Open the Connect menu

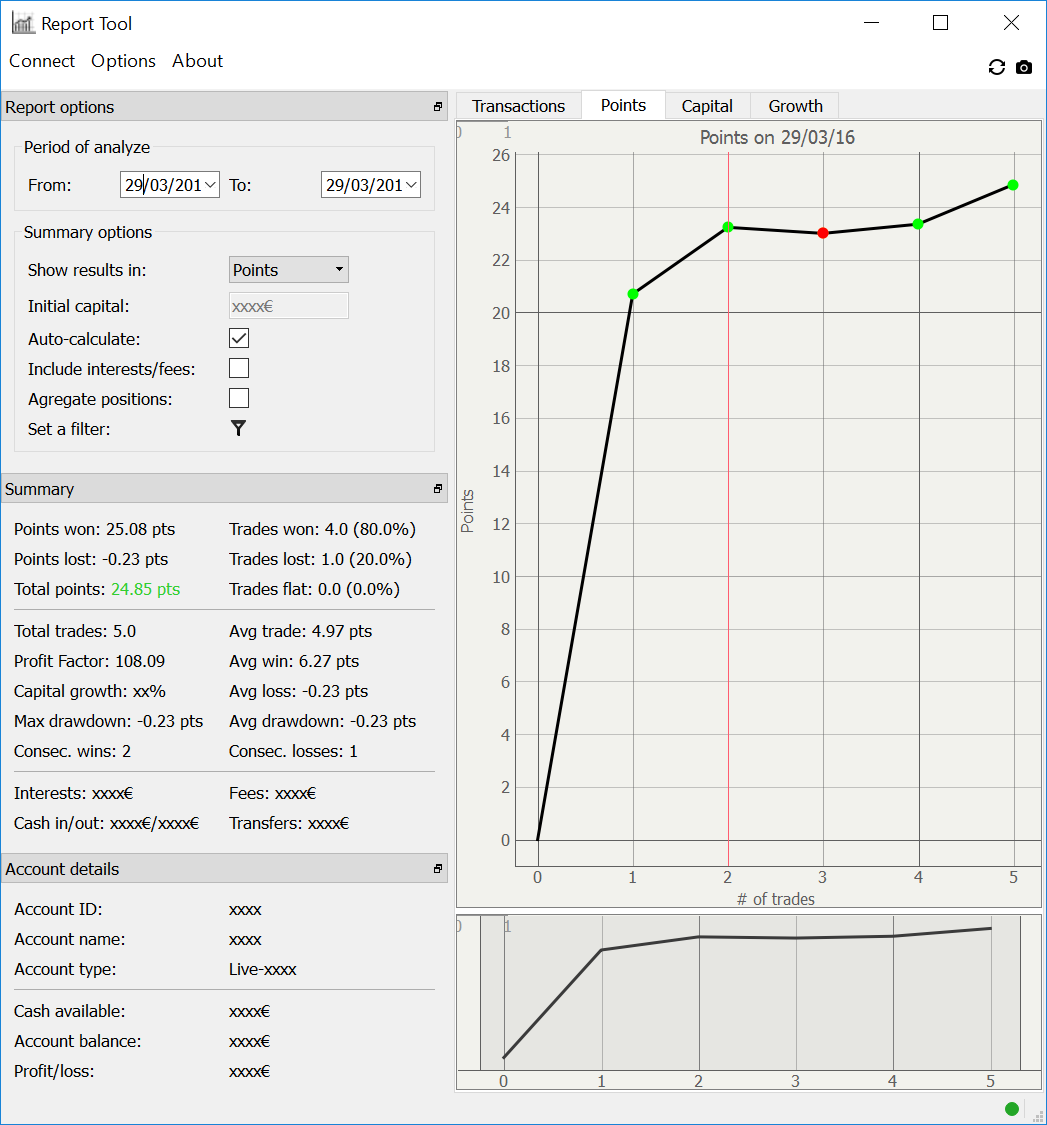tap(42, 61)
